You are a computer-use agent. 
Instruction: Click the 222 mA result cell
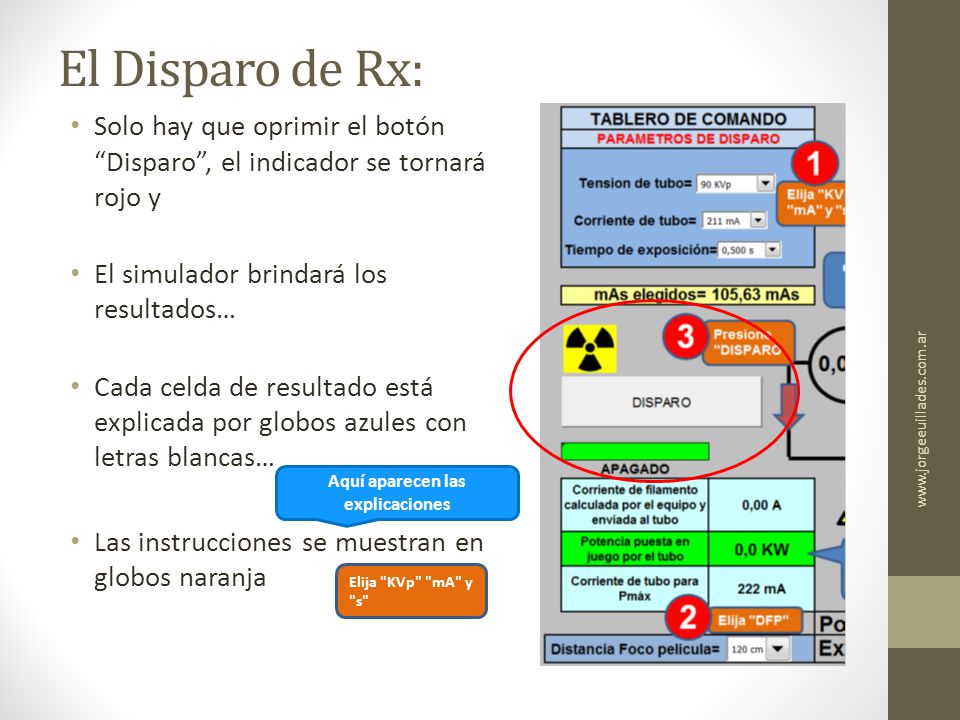(x=762, y=589)
